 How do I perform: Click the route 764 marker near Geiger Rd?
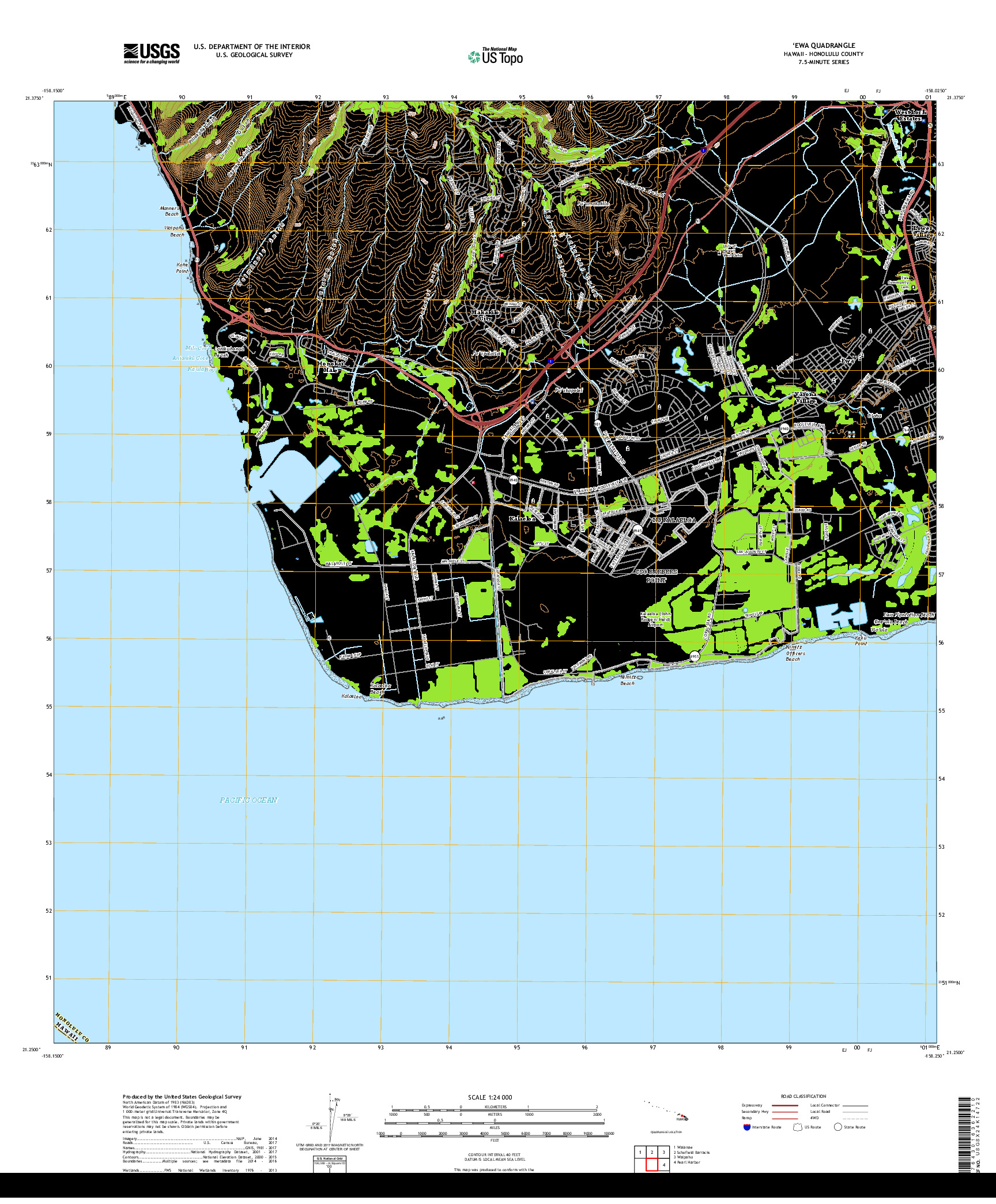[906, 430]
